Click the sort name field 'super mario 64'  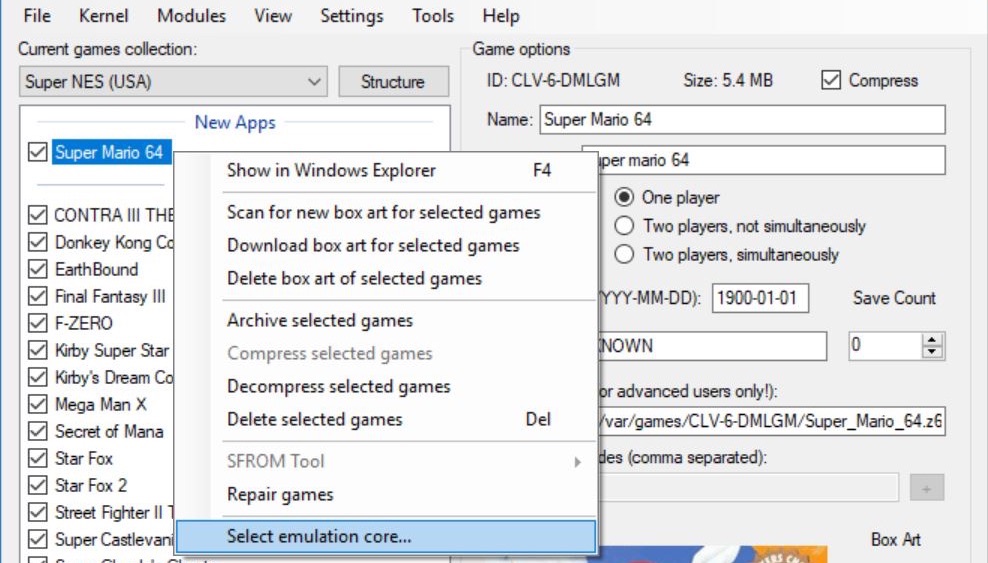[771, 160]
